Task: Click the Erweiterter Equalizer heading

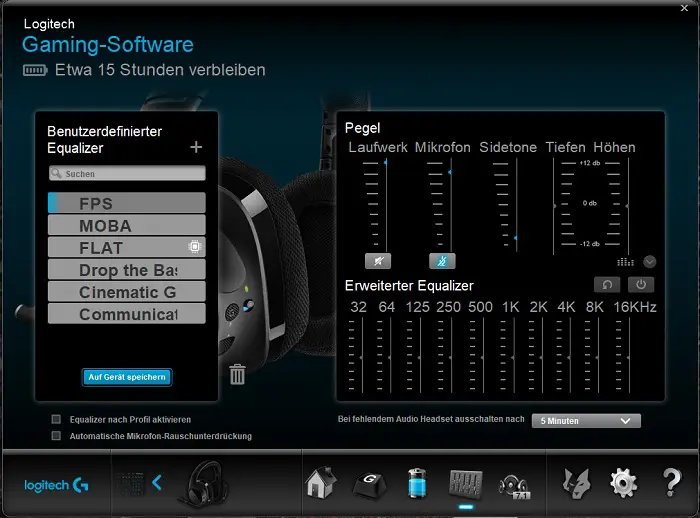Action: tap(409, 285)
